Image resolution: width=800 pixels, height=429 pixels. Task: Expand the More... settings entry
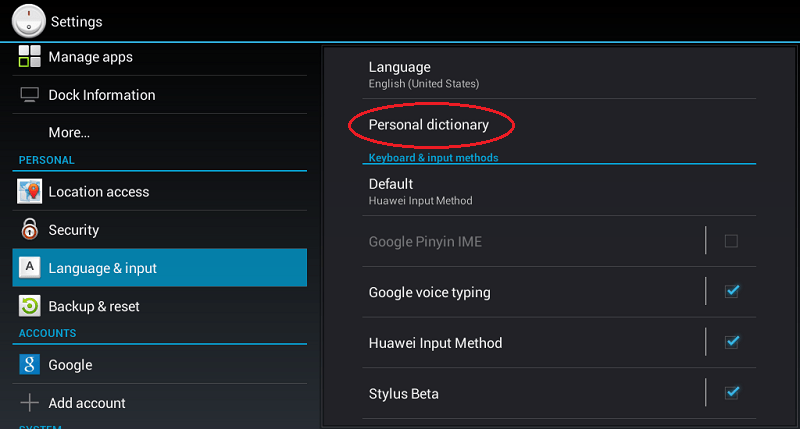160,133
